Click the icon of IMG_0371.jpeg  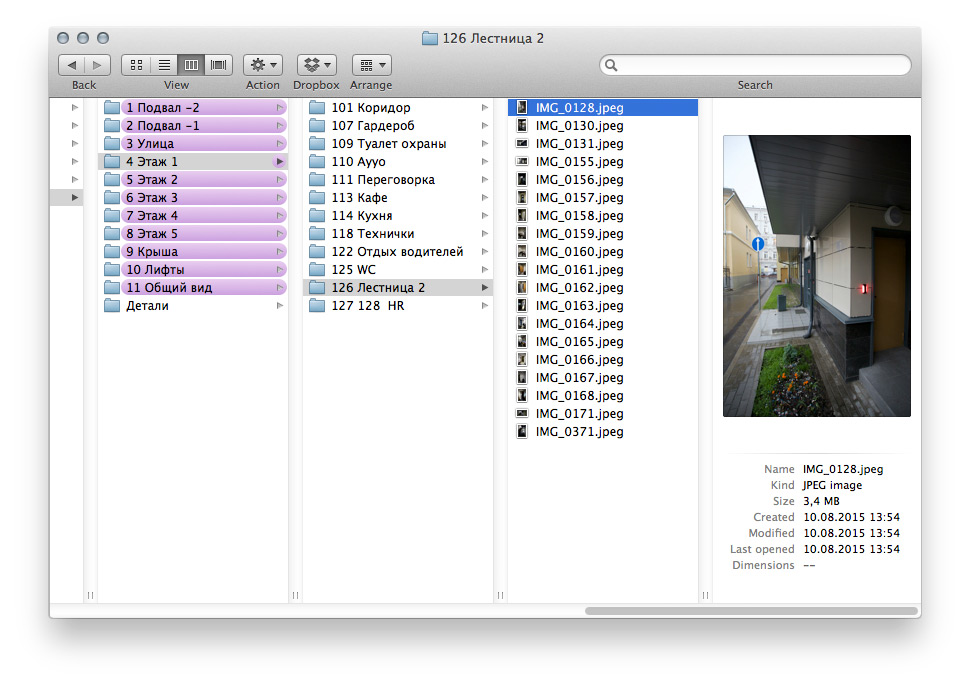click(522, 432)
